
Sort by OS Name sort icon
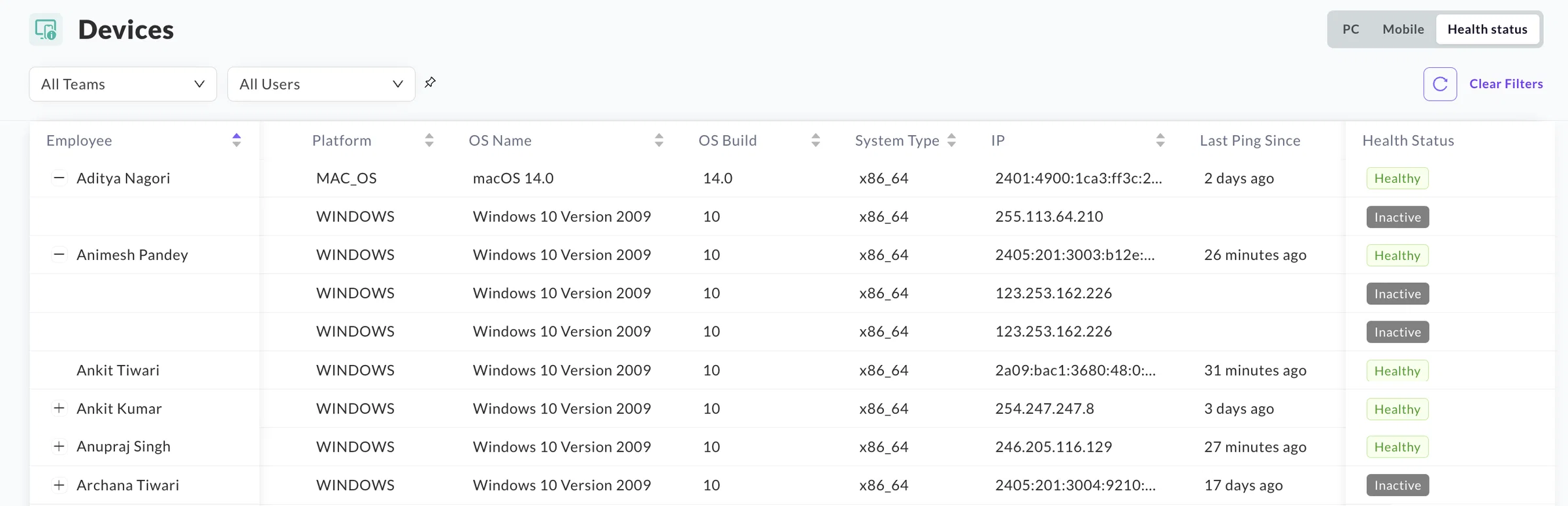(x=659, y=140)
